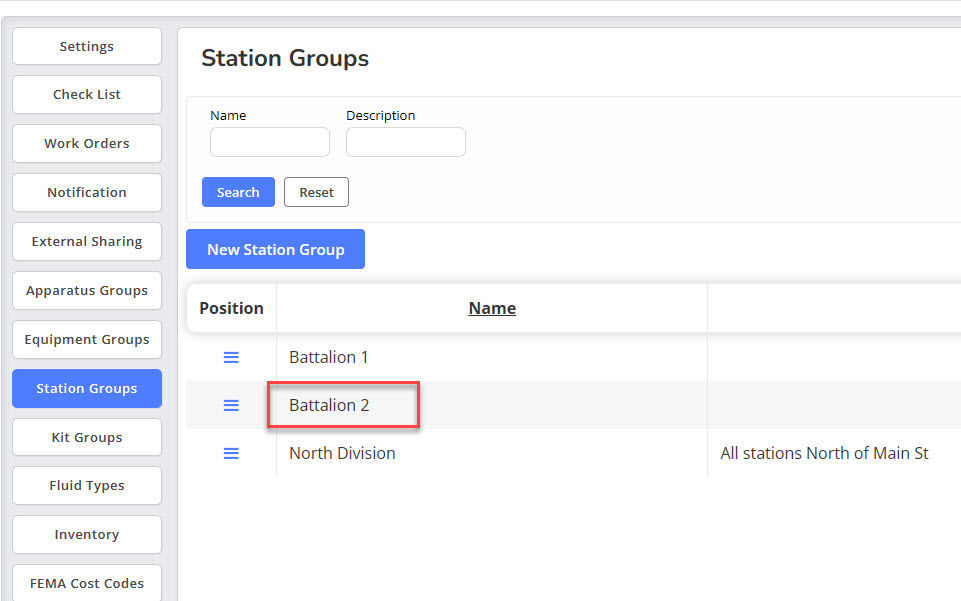Select the North Division row name
The height and width of the screenshot is (601, 961).
(x=342, y=453)
